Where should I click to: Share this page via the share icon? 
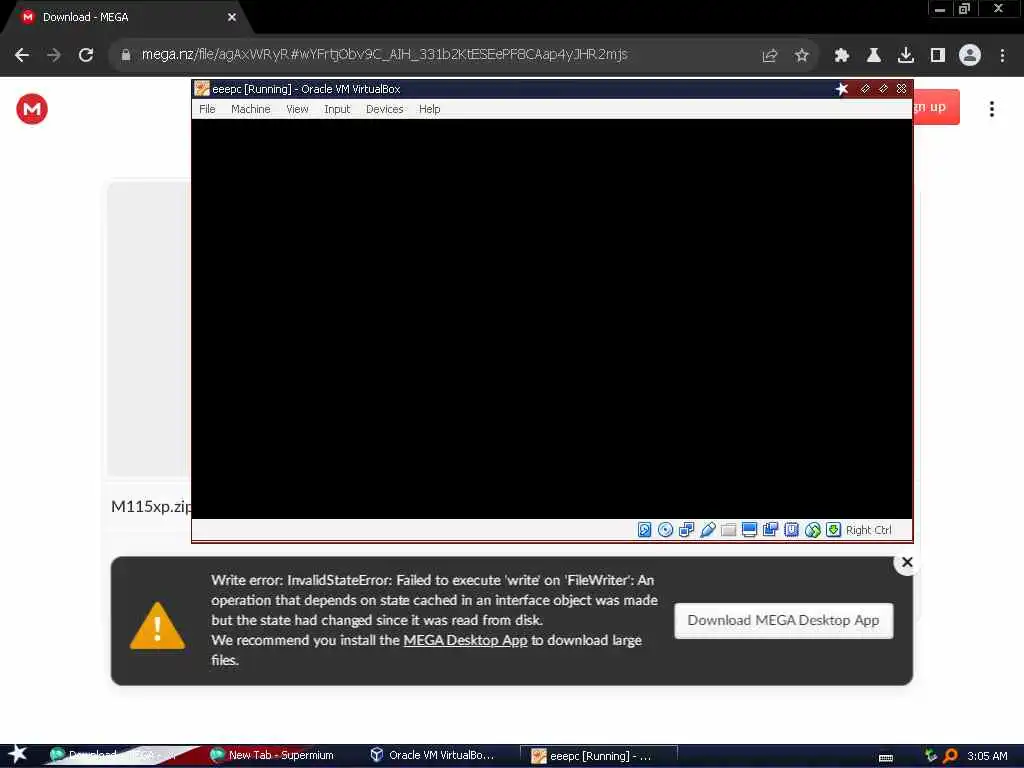[x=769, y=56]
